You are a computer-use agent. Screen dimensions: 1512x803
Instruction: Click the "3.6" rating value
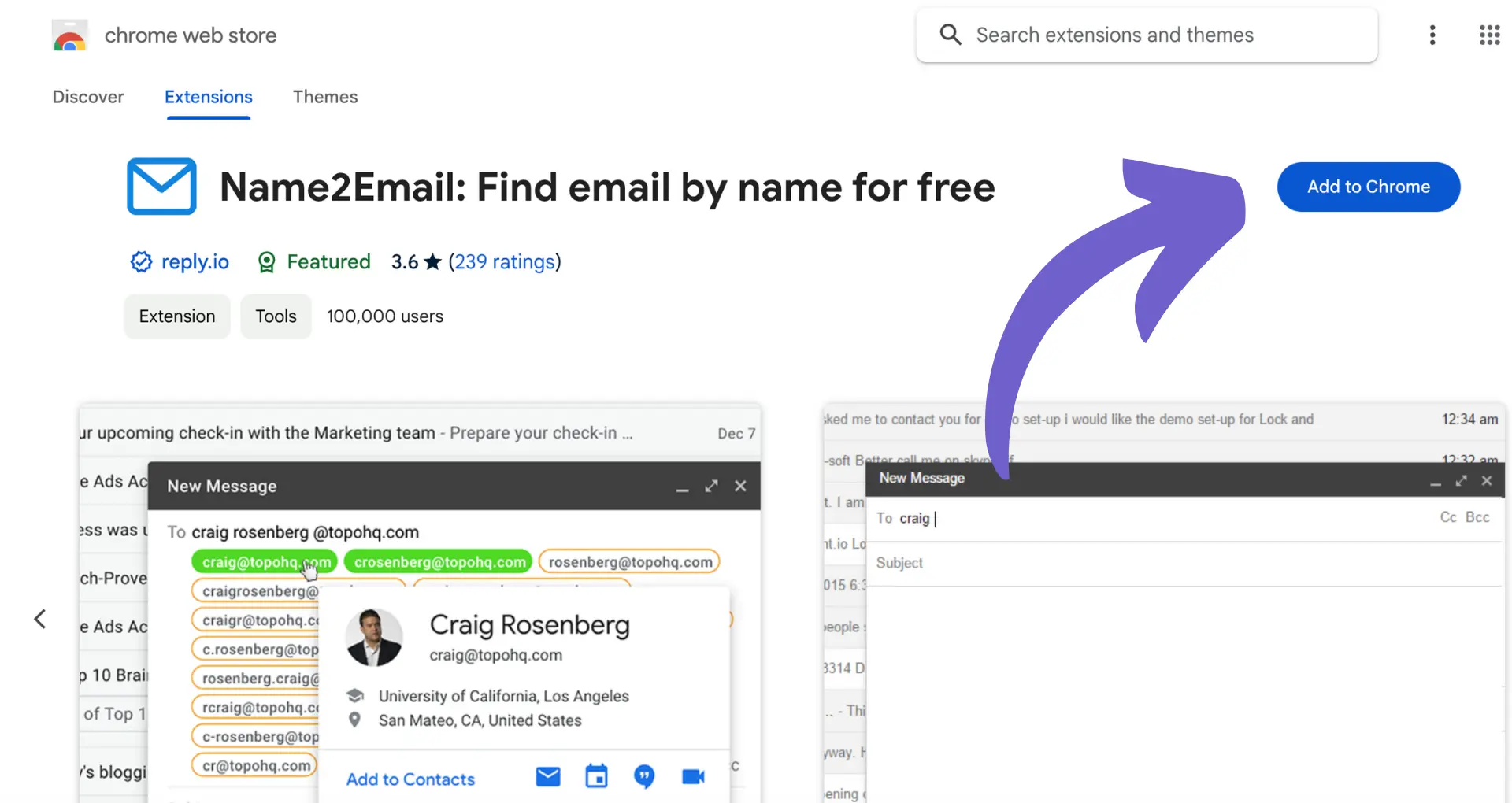[x=405, y=261]
